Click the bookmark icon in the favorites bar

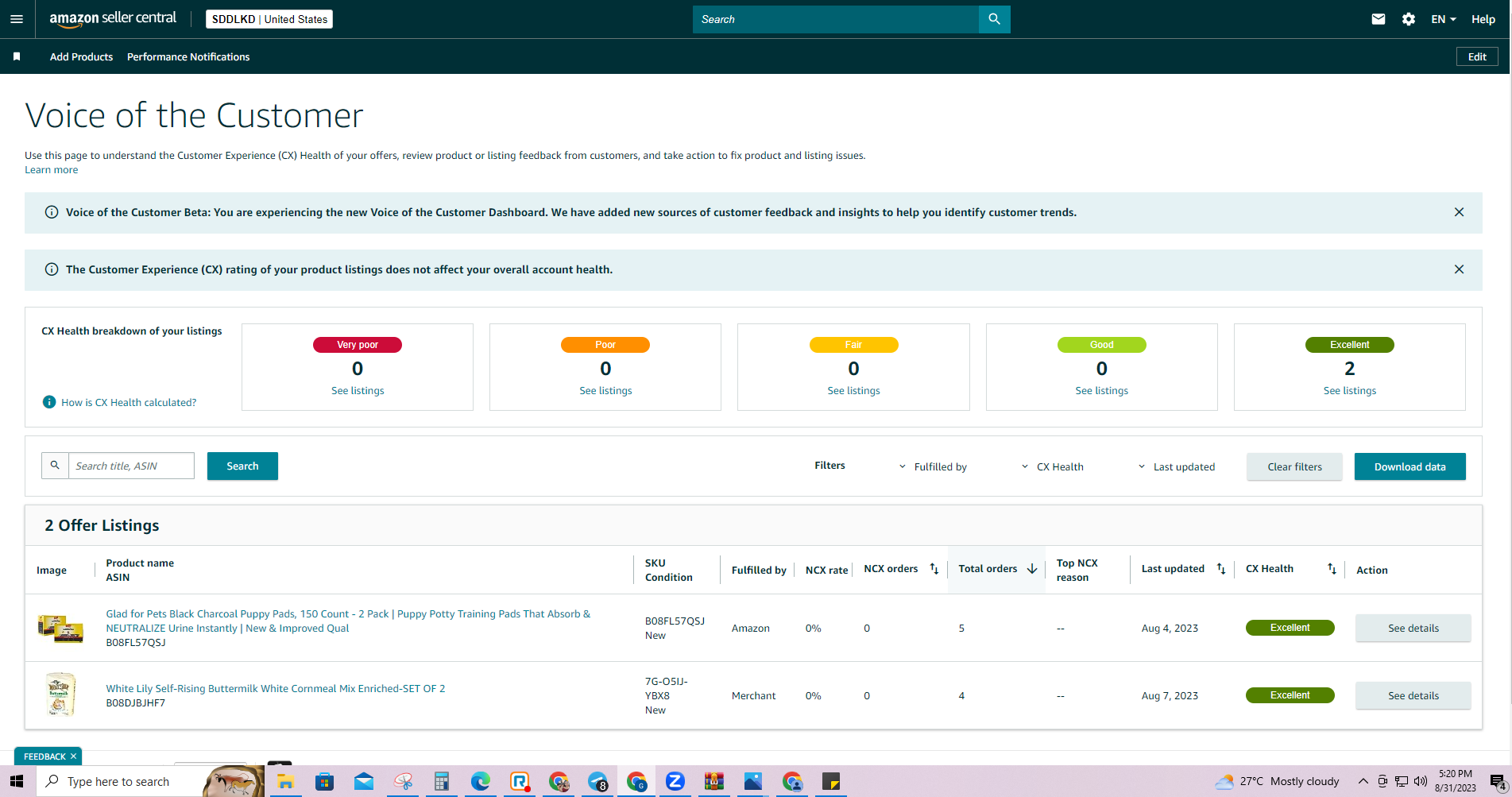17,56
